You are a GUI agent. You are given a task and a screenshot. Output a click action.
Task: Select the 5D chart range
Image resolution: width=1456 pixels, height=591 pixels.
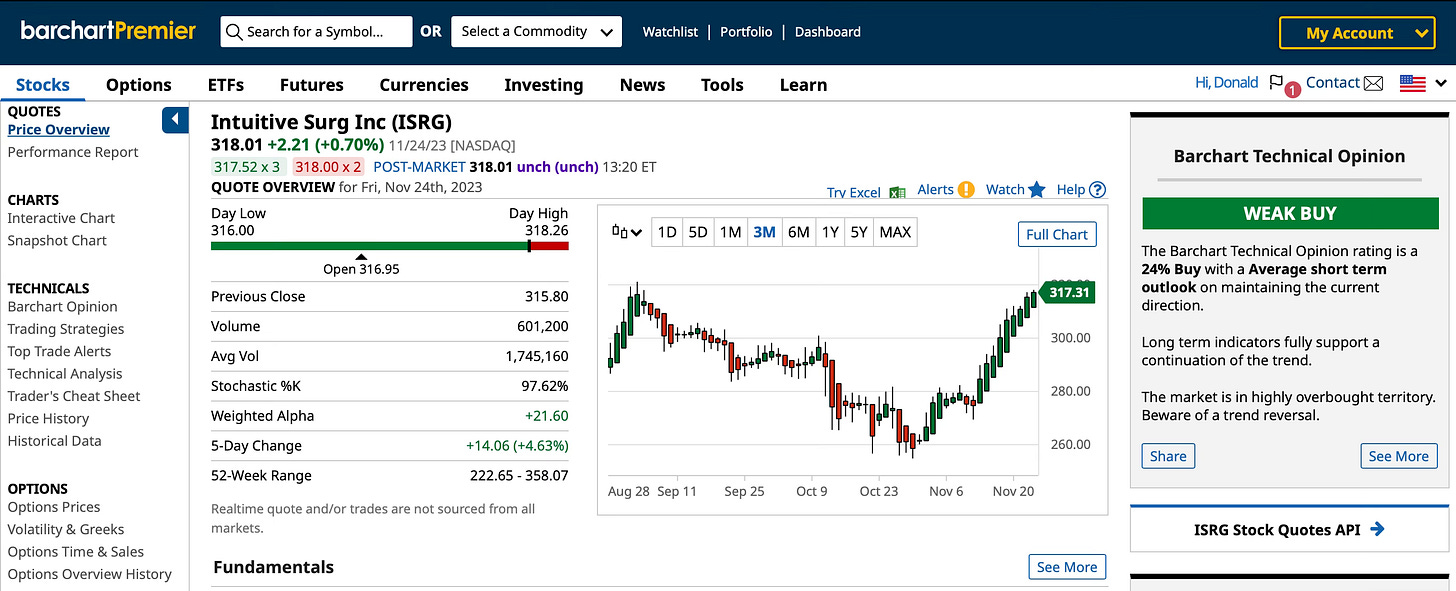point(698,232)
